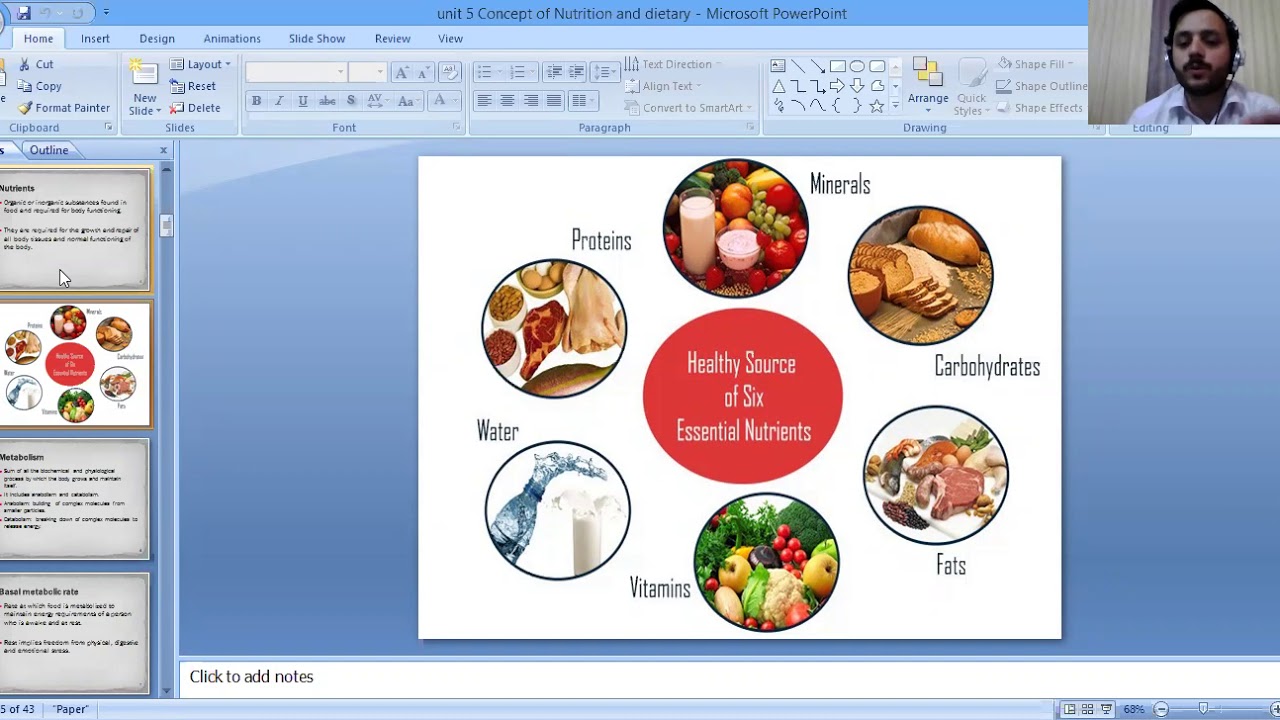1280x720 pixels.
Task: Toggle Italic formatting
Action: pos(279,101)
